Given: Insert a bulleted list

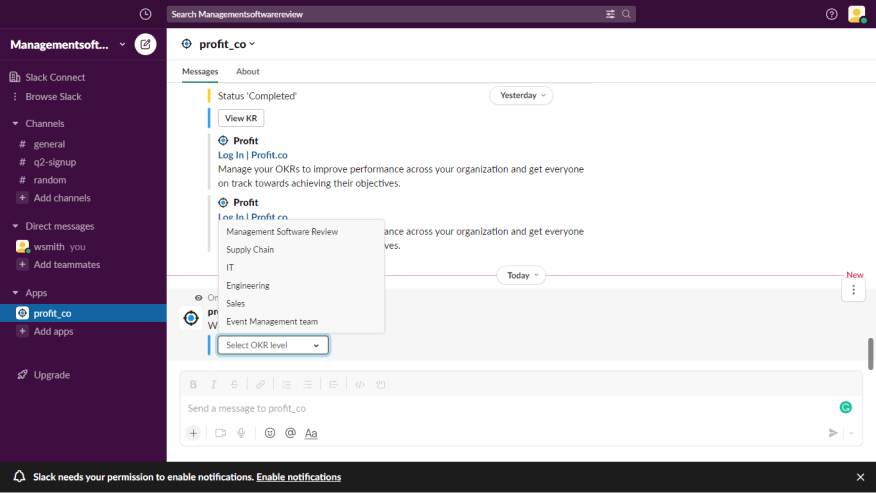Looking at the screenshot, I should click(x=307, y=385).
